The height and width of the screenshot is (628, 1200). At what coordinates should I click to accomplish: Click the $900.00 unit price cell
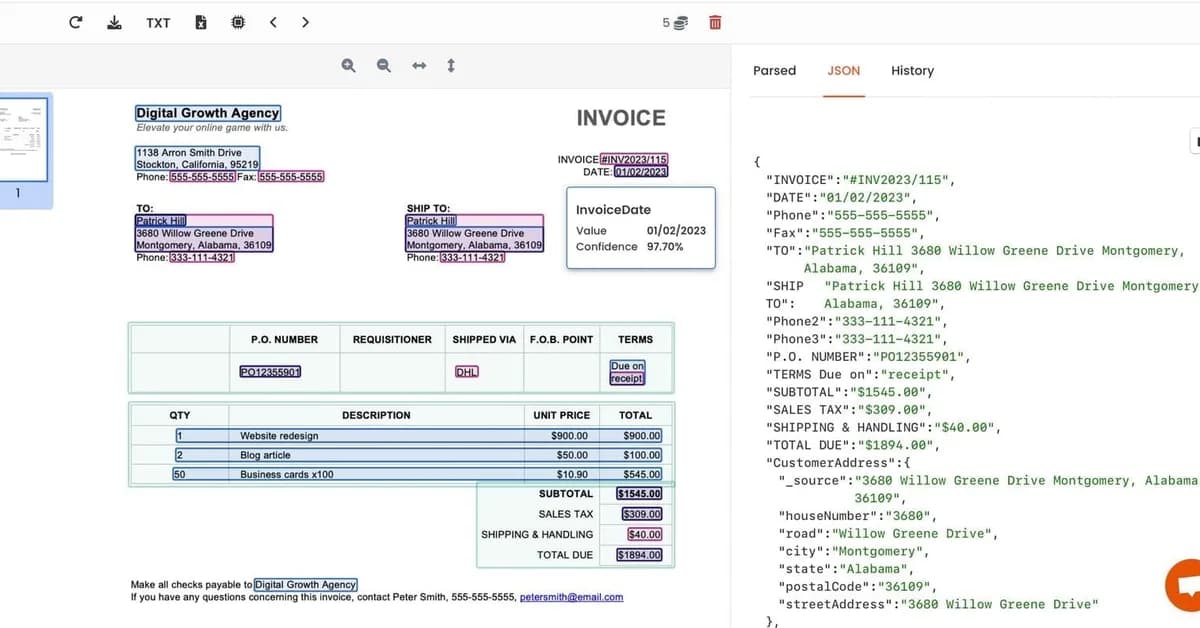click(569, 436)
